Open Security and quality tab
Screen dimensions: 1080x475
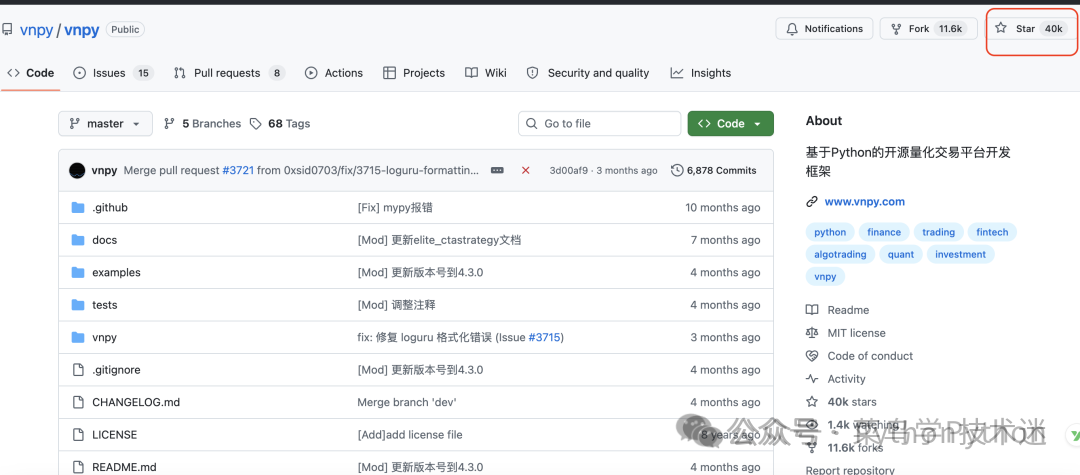point(588,73)
